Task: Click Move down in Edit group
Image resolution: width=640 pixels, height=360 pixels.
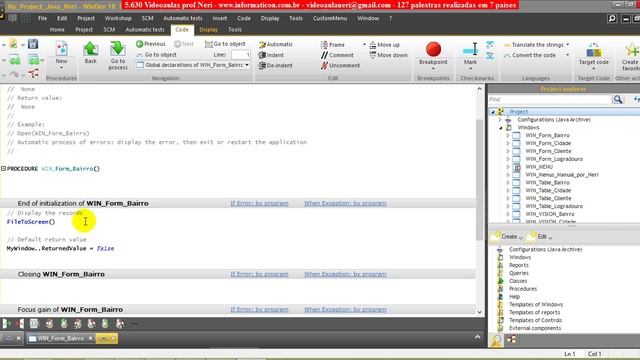Action: [x=388, y=55]
